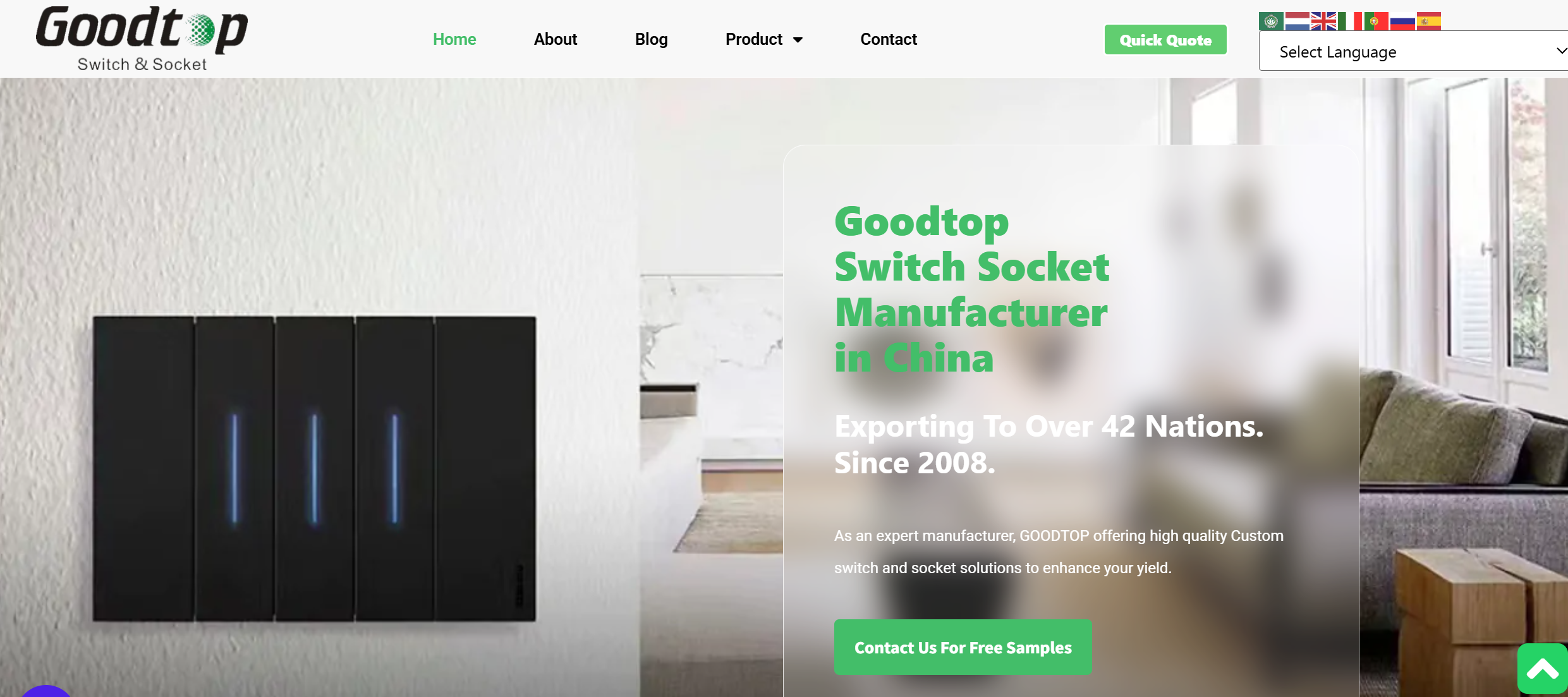This screenshot has width=1568, height=697.
Task: Pick the Italian flag icon
Action: (1350, 21)
